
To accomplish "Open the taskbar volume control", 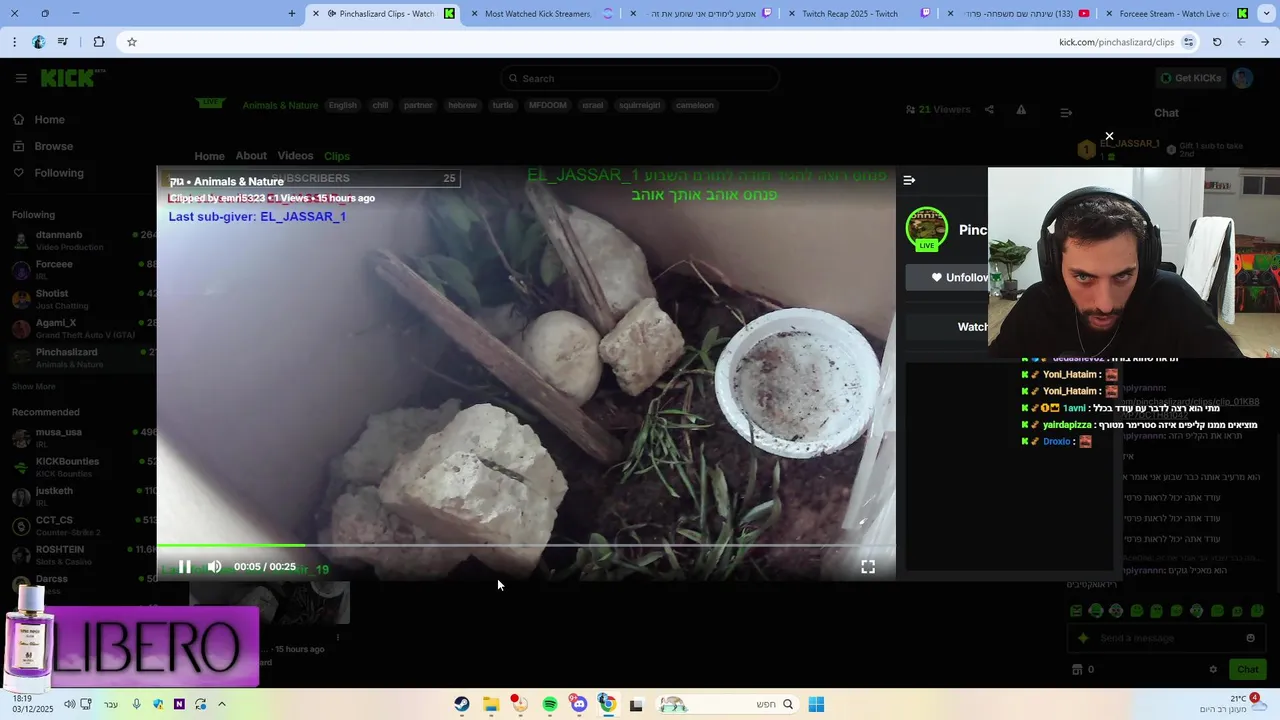I will coord(69,704).
